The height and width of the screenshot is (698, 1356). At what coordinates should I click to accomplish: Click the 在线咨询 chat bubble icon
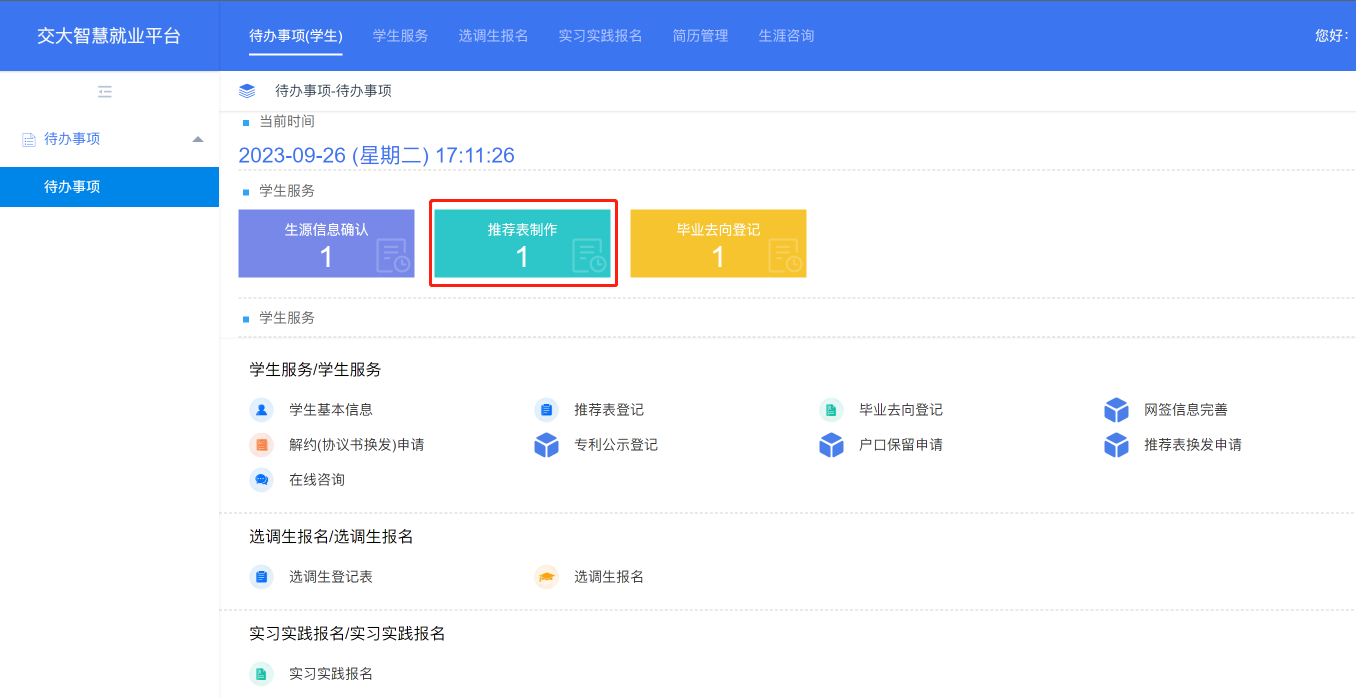(261, 480)
